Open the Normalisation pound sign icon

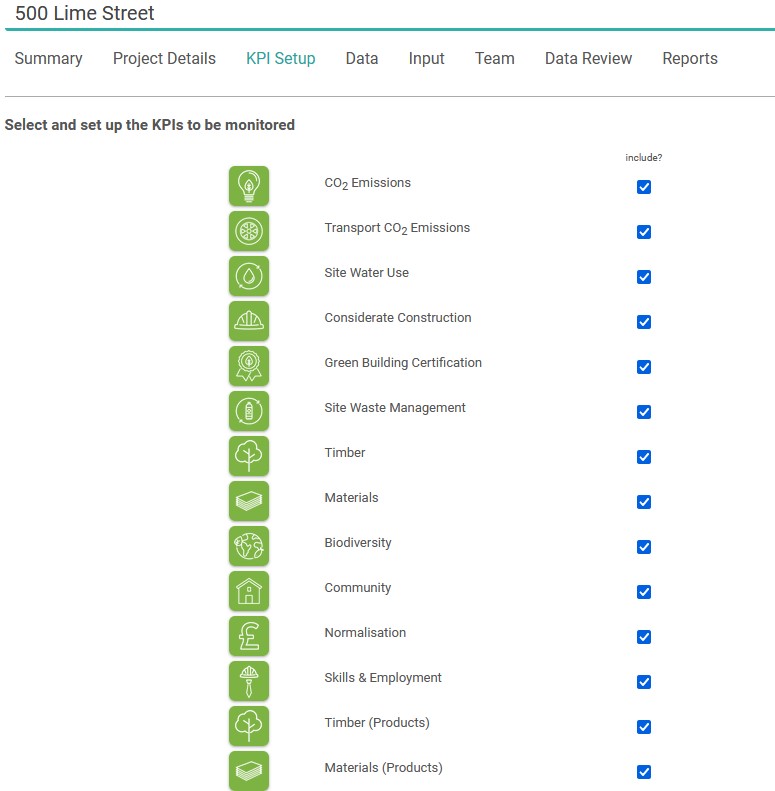point(249,636)
